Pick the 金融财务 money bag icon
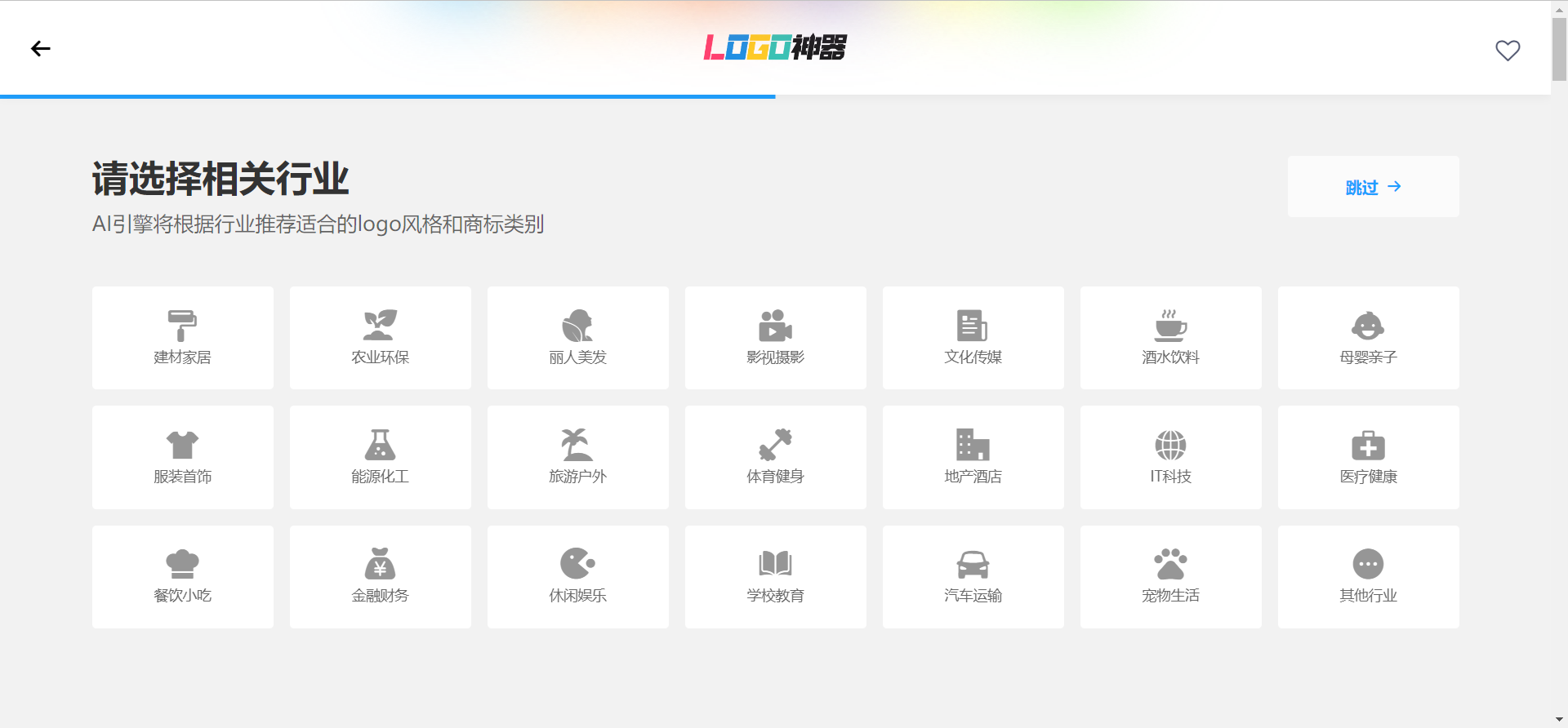The image size is (1568, 728). click(x=380, y=564)
